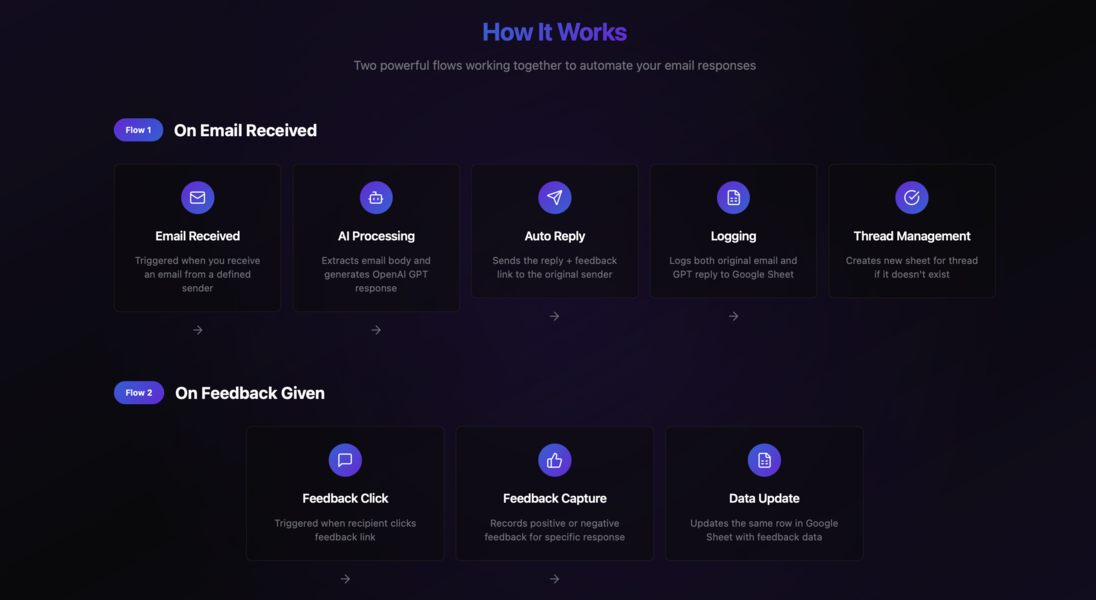Screen dimensions: 1096x600
Task: Click the checkmark circle Thread Management icon
Action: point(911,198)
